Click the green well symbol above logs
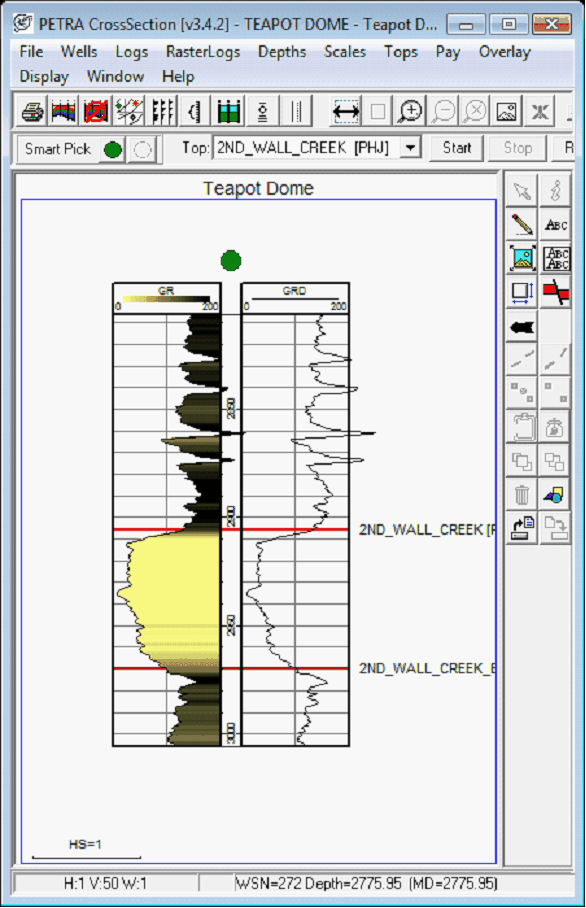 231,261
